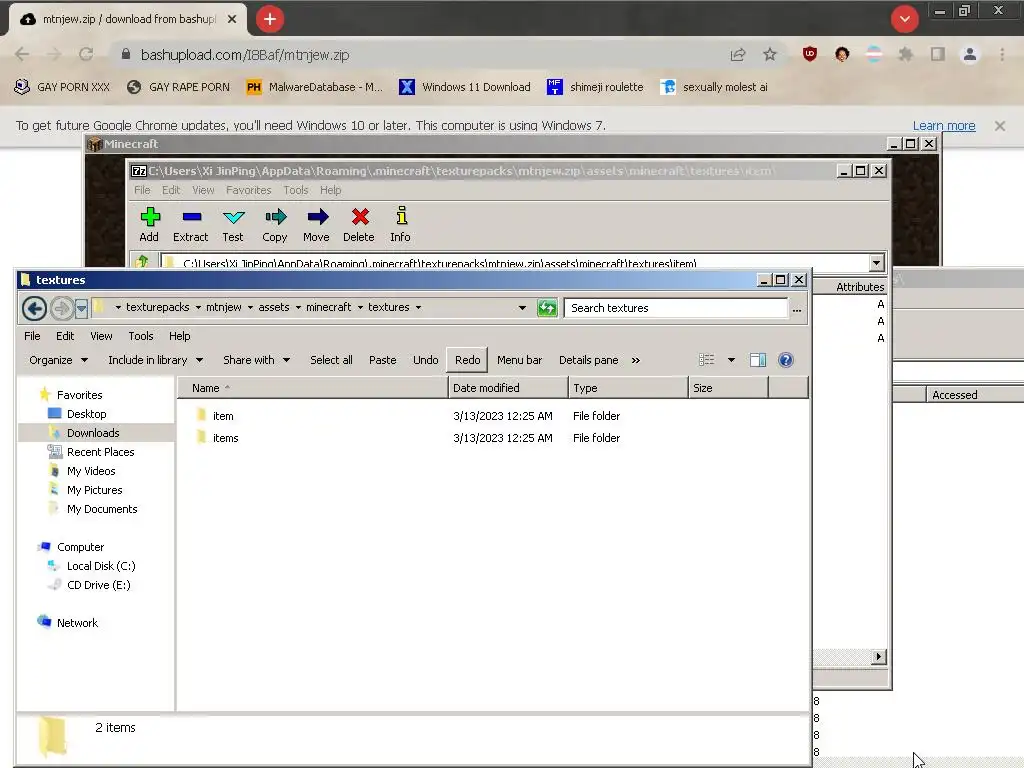
Task: Open Chrome three-dot menu
Action: click(1002, 55)
